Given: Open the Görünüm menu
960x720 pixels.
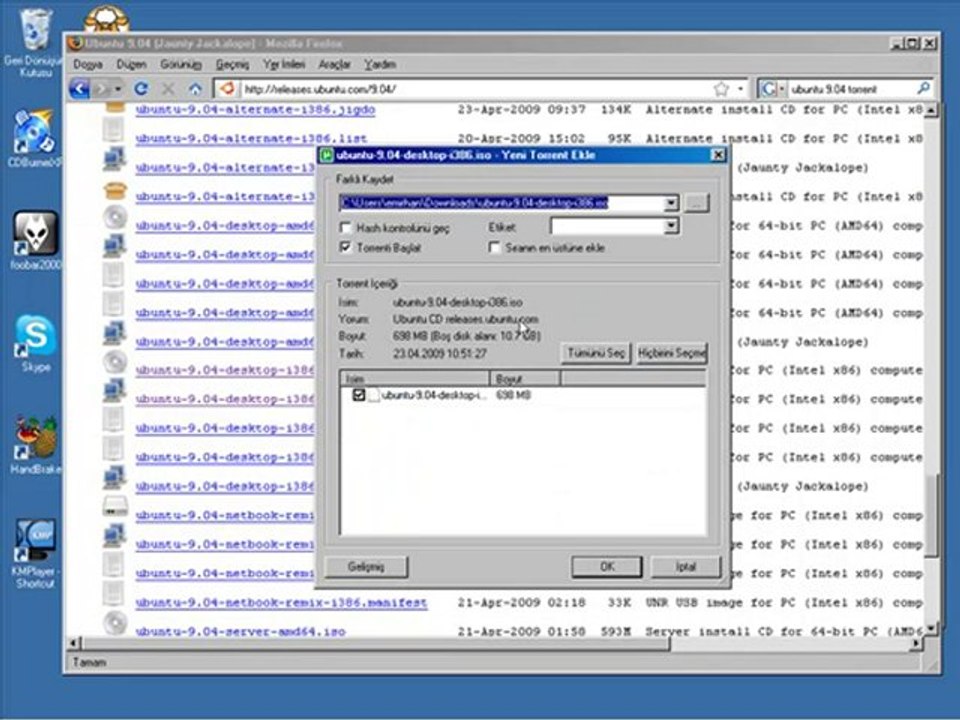Looking at the screenshot, I should pos(181,64).
